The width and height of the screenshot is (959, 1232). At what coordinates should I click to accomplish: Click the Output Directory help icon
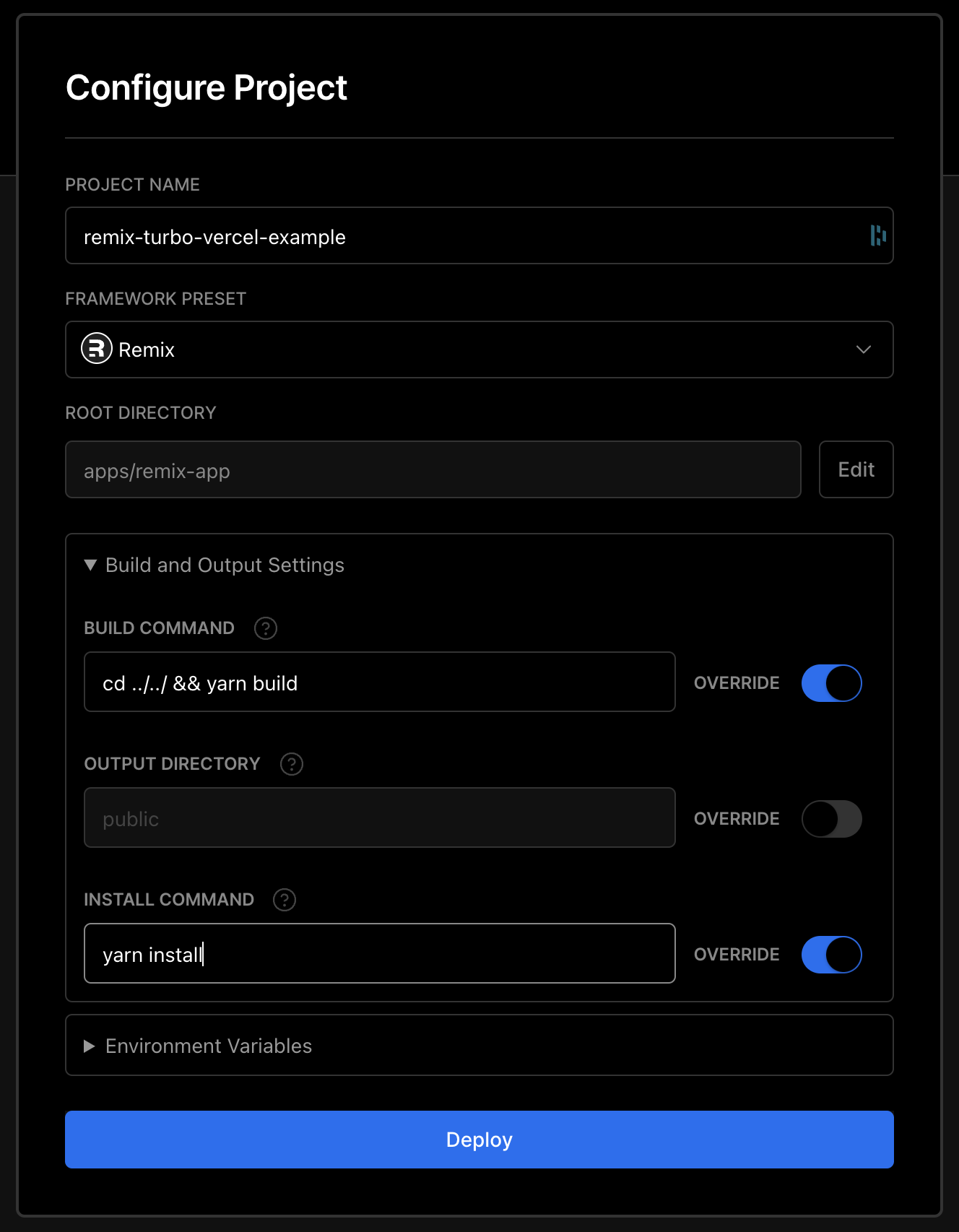click(292, 764)
